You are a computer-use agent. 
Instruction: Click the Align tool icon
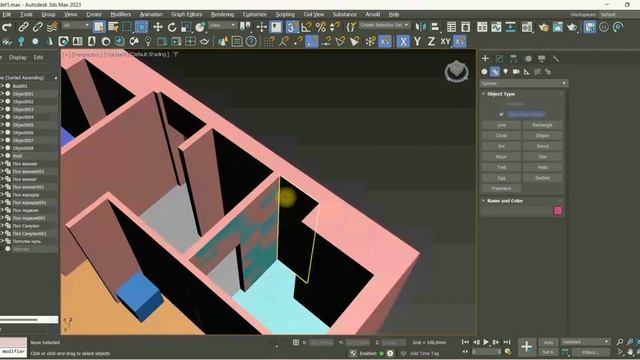pyautogui.click(x=435, y=27)
